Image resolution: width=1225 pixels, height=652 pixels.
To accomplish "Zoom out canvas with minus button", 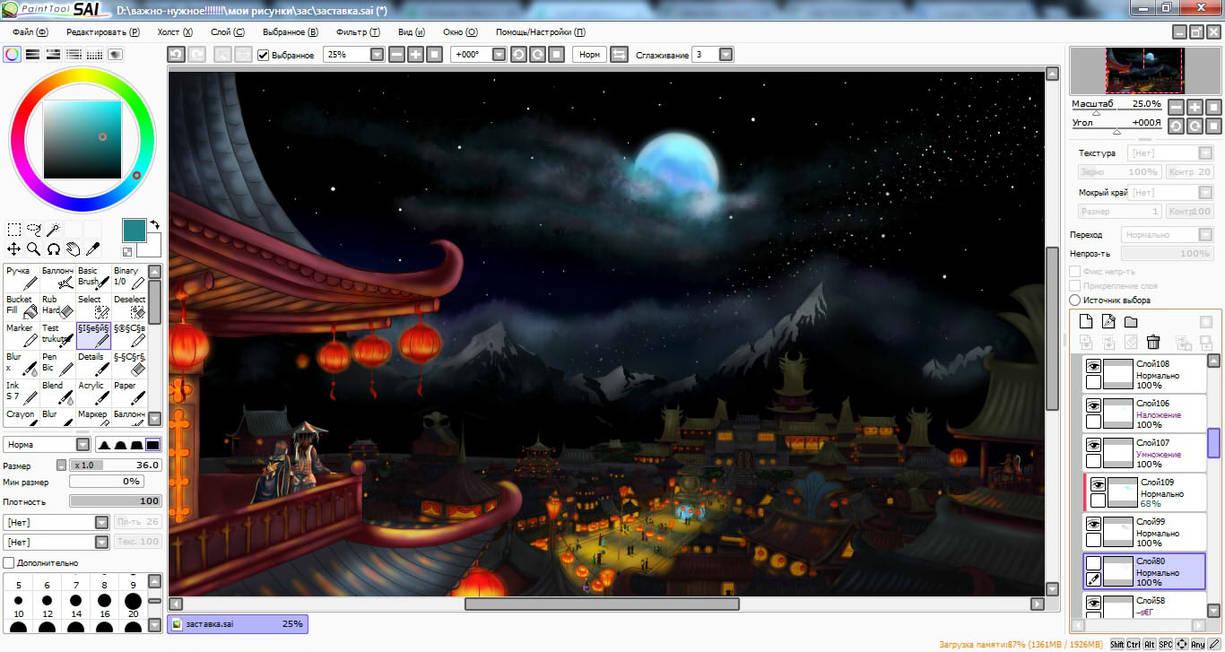I will coord(398,54).
